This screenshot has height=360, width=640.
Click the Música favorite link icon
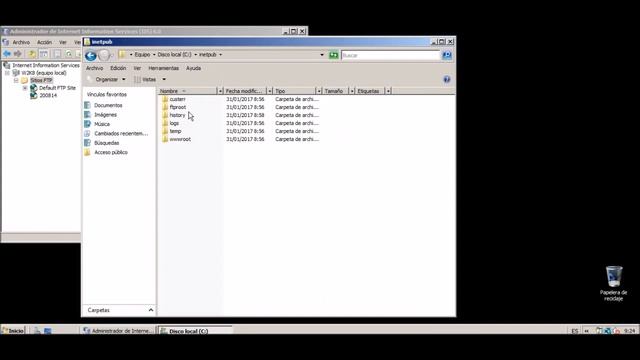87,124
